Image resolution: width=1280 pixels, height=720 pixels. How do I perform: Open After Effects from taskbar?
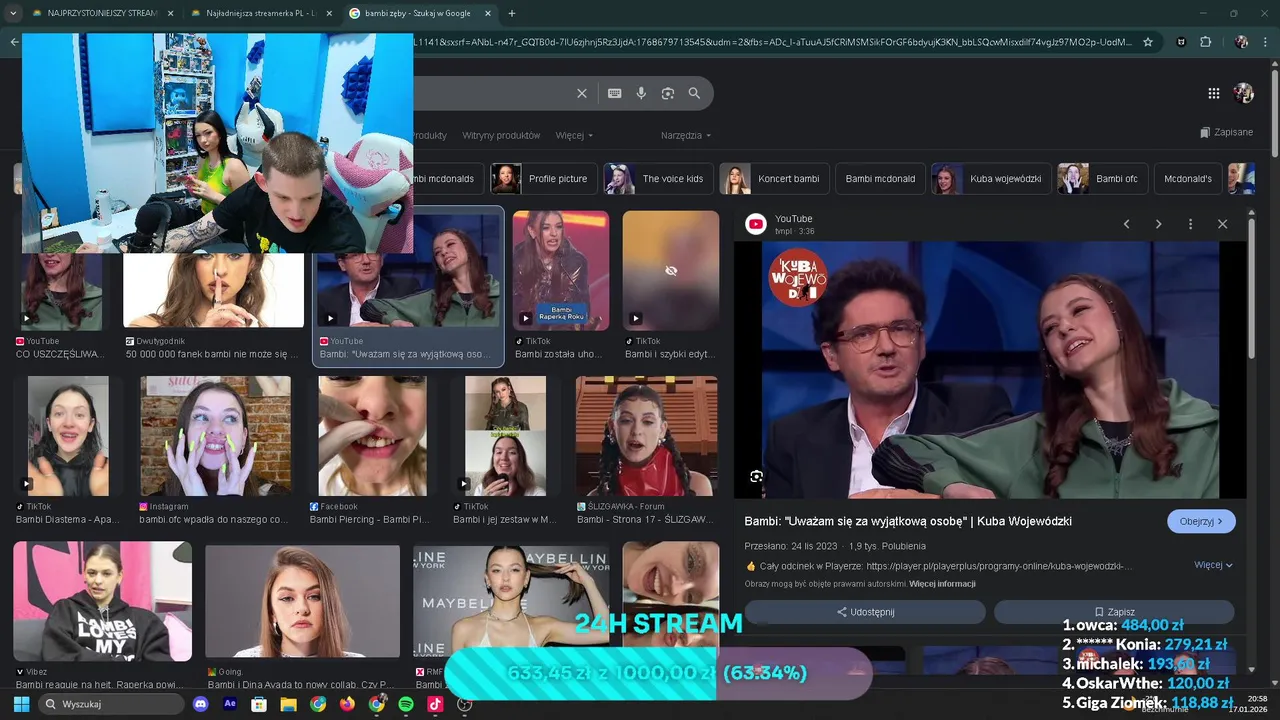click(x=230, y=704)
